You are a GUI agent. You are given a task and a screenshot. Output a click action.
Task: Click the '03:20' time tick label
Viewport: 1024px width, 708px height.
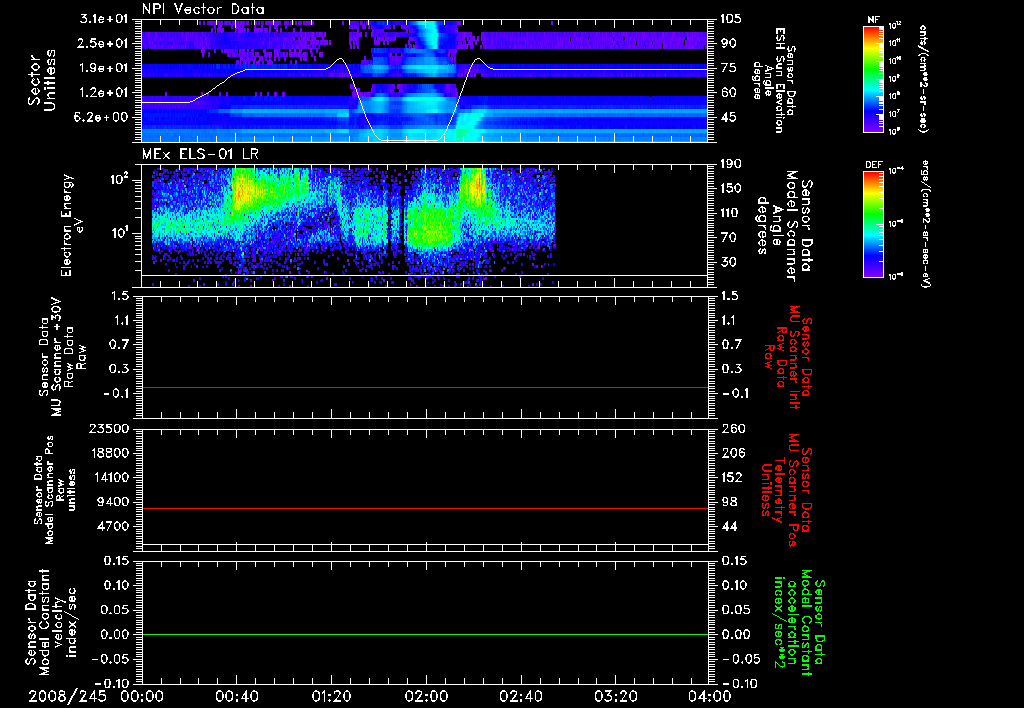click(615, 696)
